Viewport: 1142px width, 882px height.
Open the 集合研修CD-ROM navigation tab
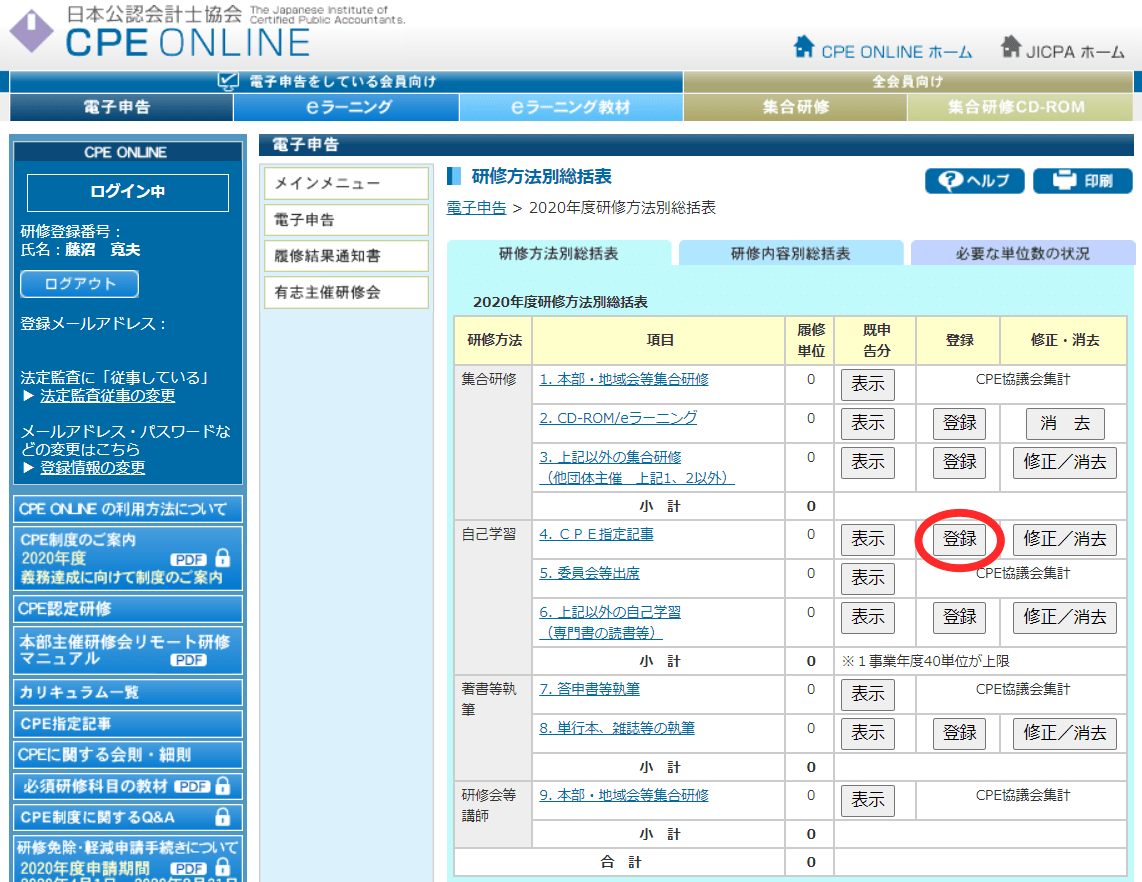point(1020,107)
